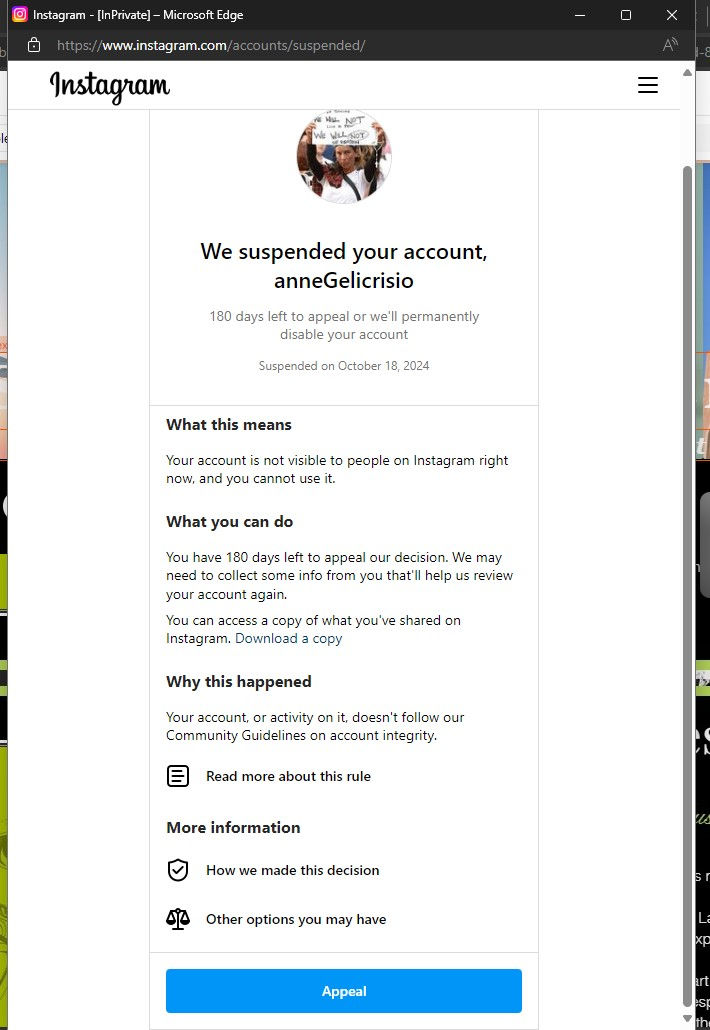Click the Instagram favicon in title bar
Viewport: 710px width, 1030px height.
(20, 14)
